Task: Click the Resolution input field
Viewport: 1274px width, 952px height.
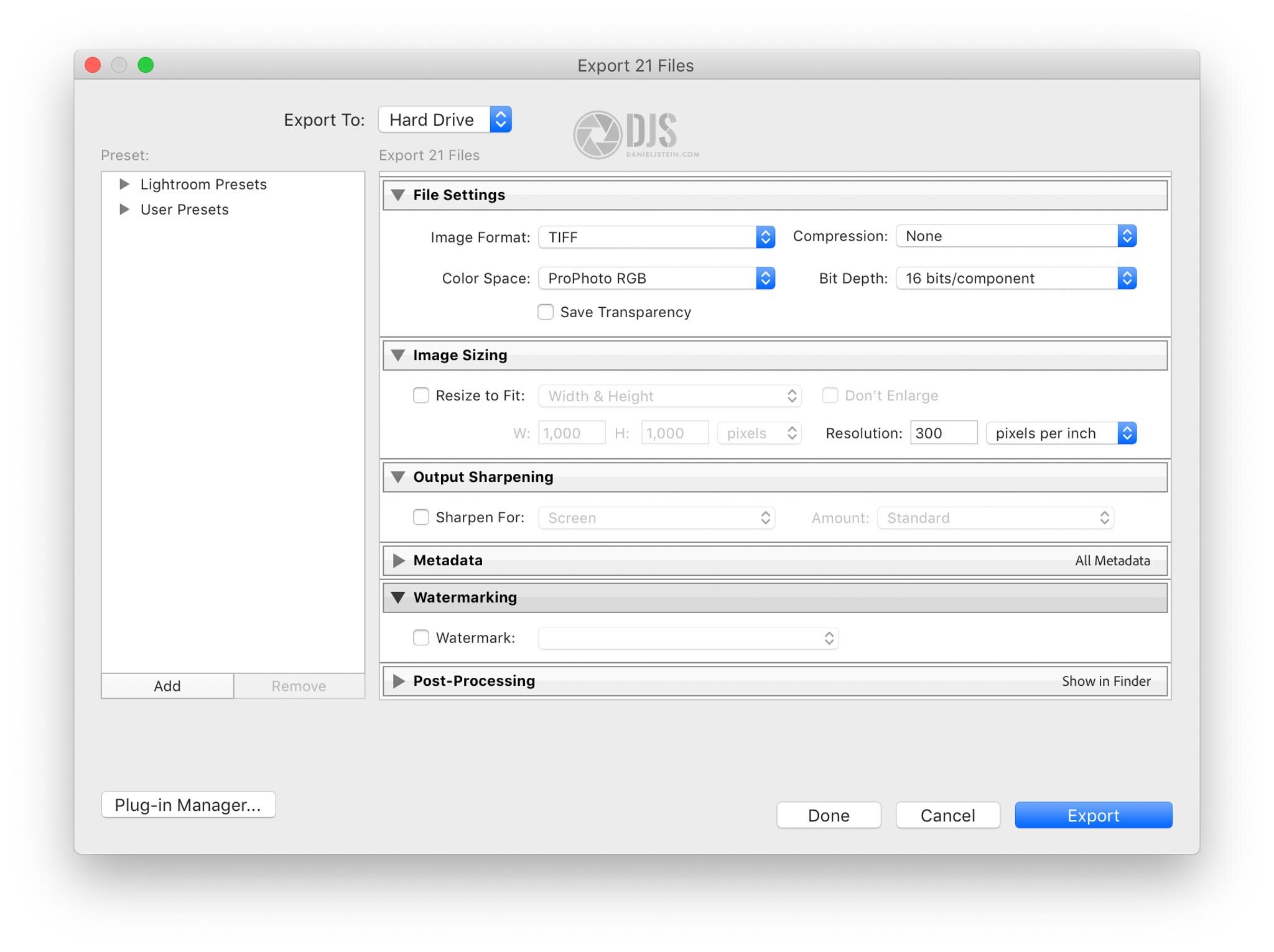Action: coord(944,433)
